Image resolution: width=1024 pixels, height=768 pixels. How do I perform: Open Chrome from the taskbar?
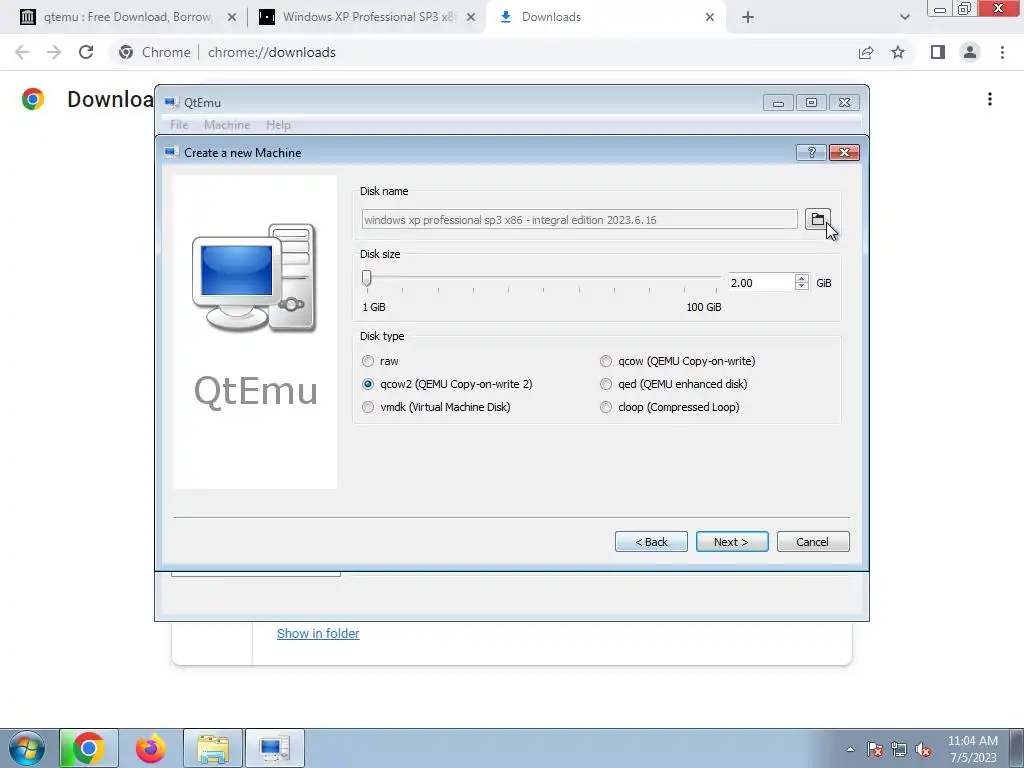coord(89,748)
